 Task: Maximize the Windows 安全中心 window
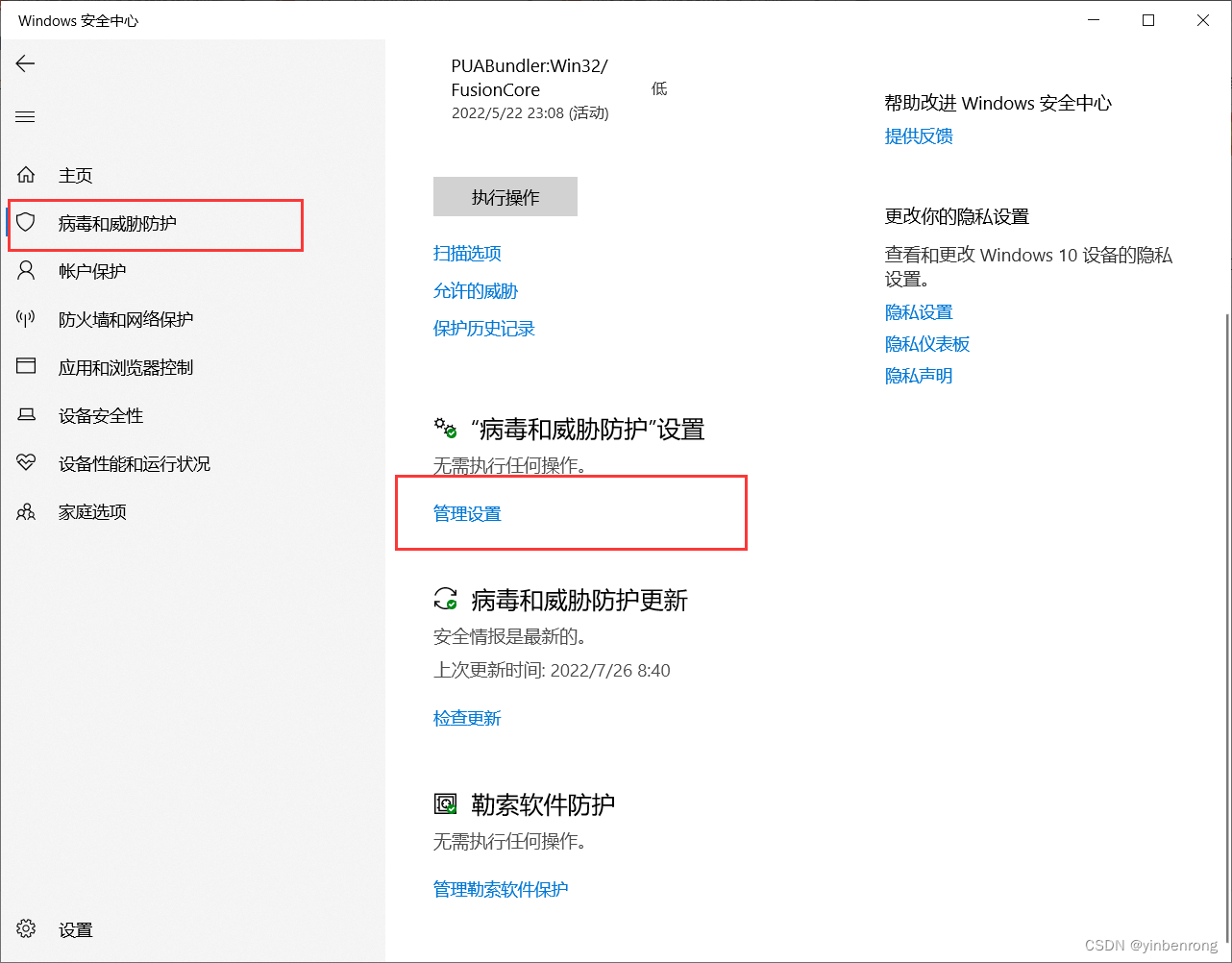coord(1148,20)
